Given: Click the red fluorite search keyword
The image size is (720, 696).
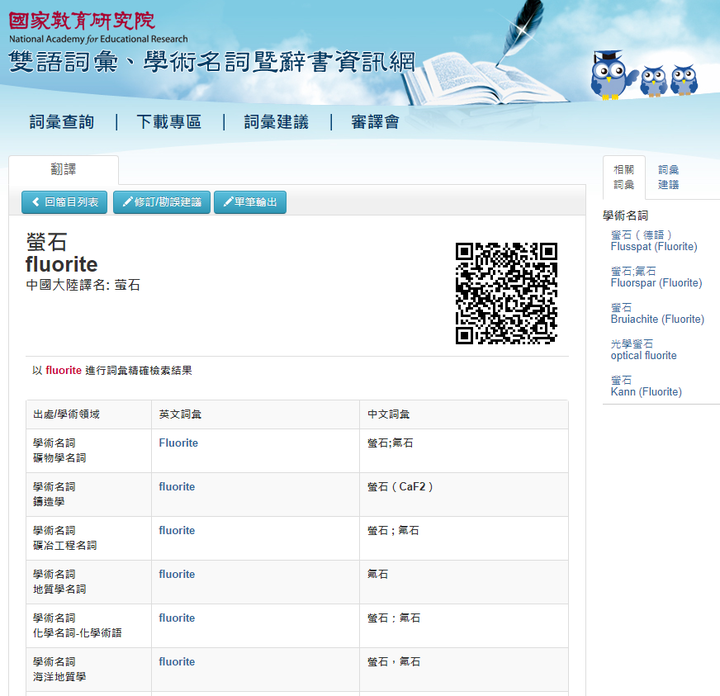Looking at the screenshot, I should [63, 370].
